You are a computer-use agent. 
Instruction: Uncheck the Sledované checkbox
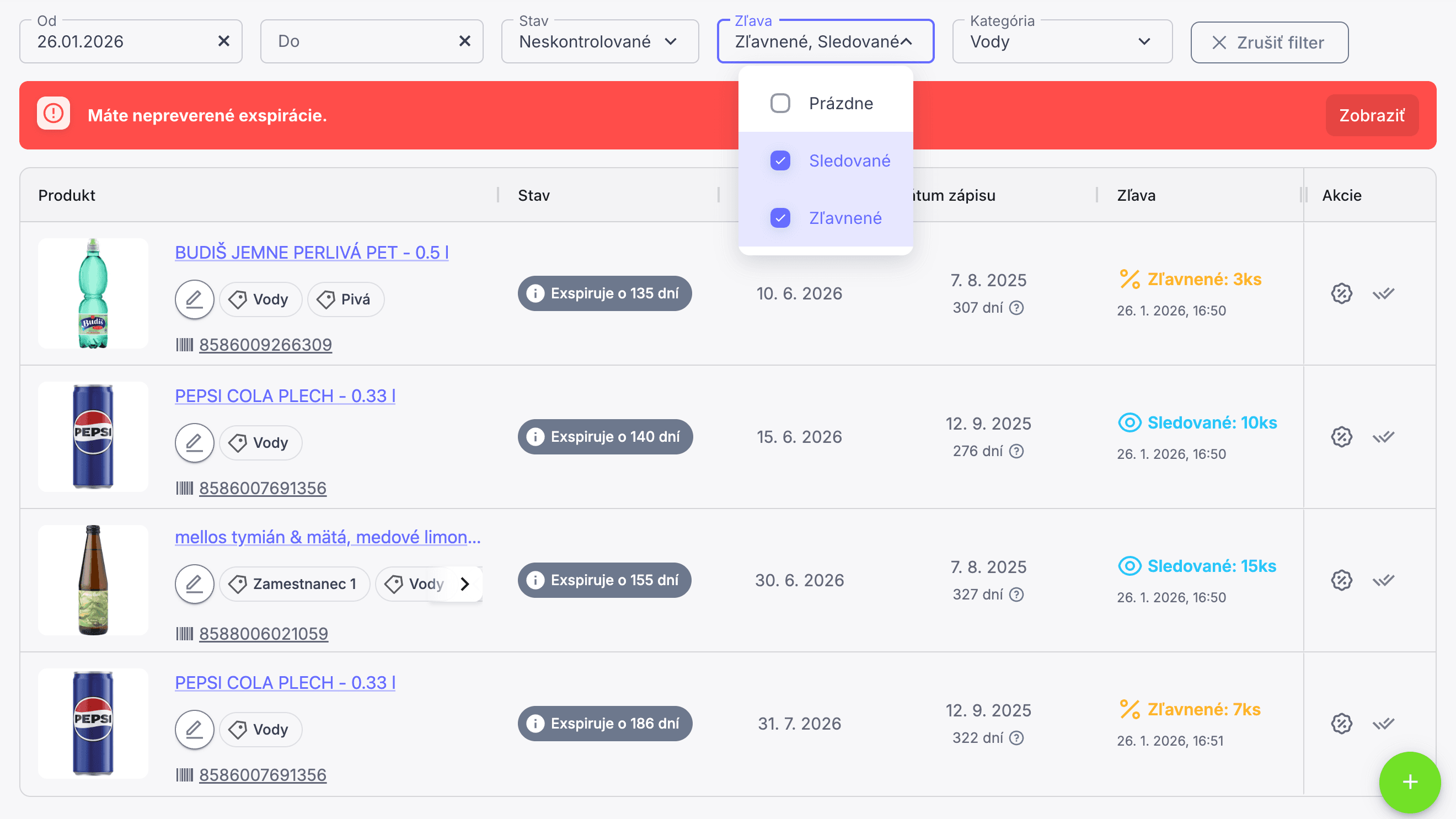780,161
